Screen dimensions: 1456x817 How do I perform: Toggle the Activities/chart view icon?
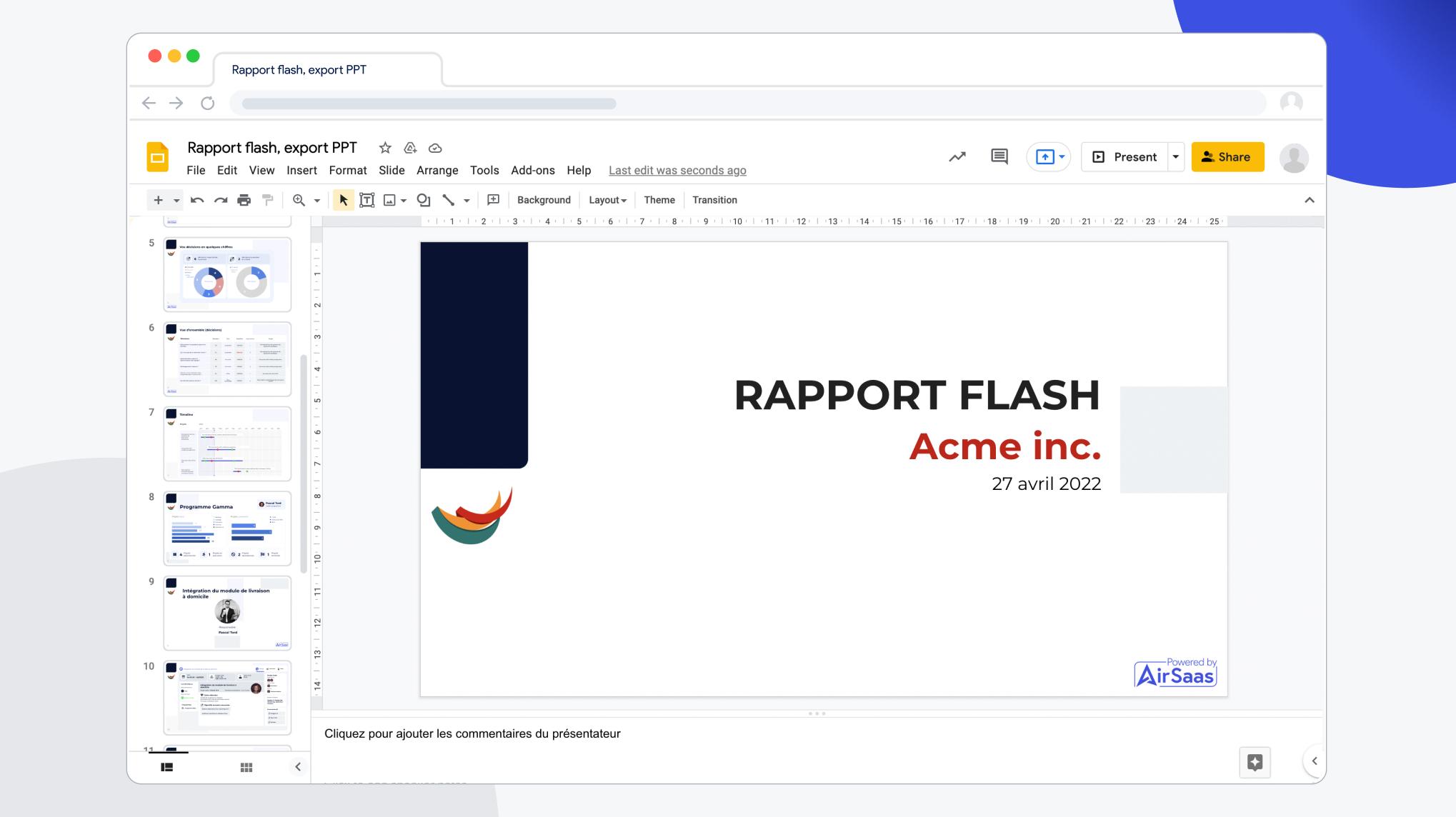pyautogui.click(x=956, y=157)
